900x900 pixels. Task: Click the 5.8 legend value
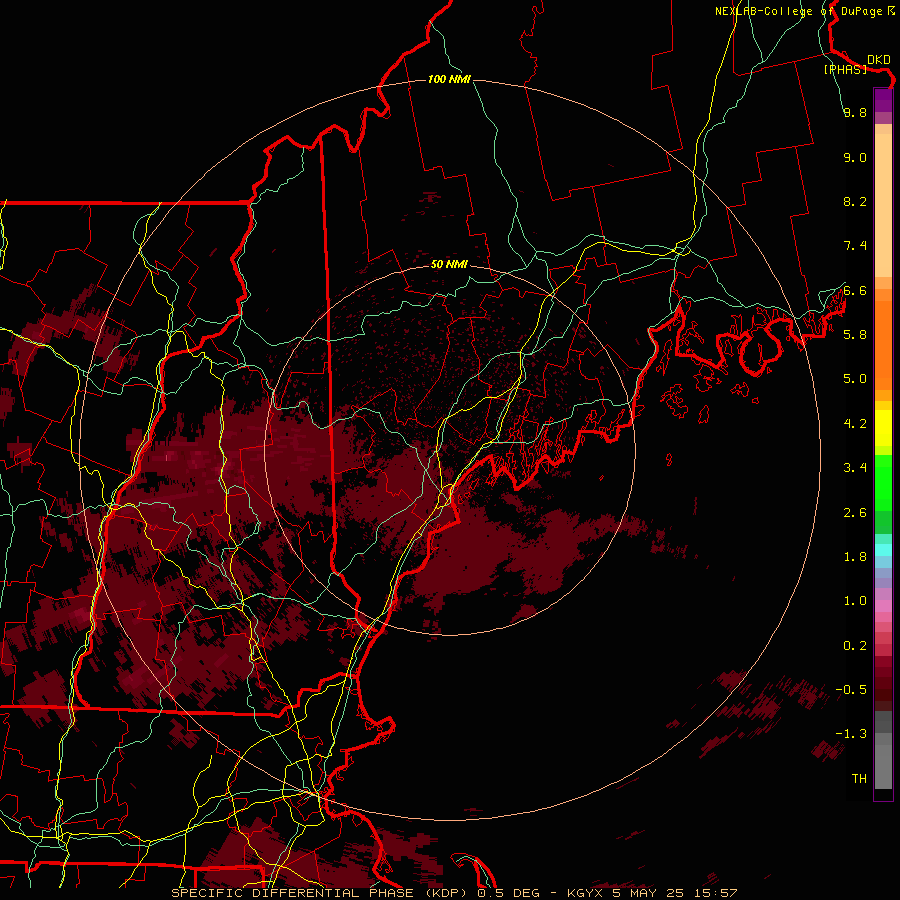coord(855,335)
